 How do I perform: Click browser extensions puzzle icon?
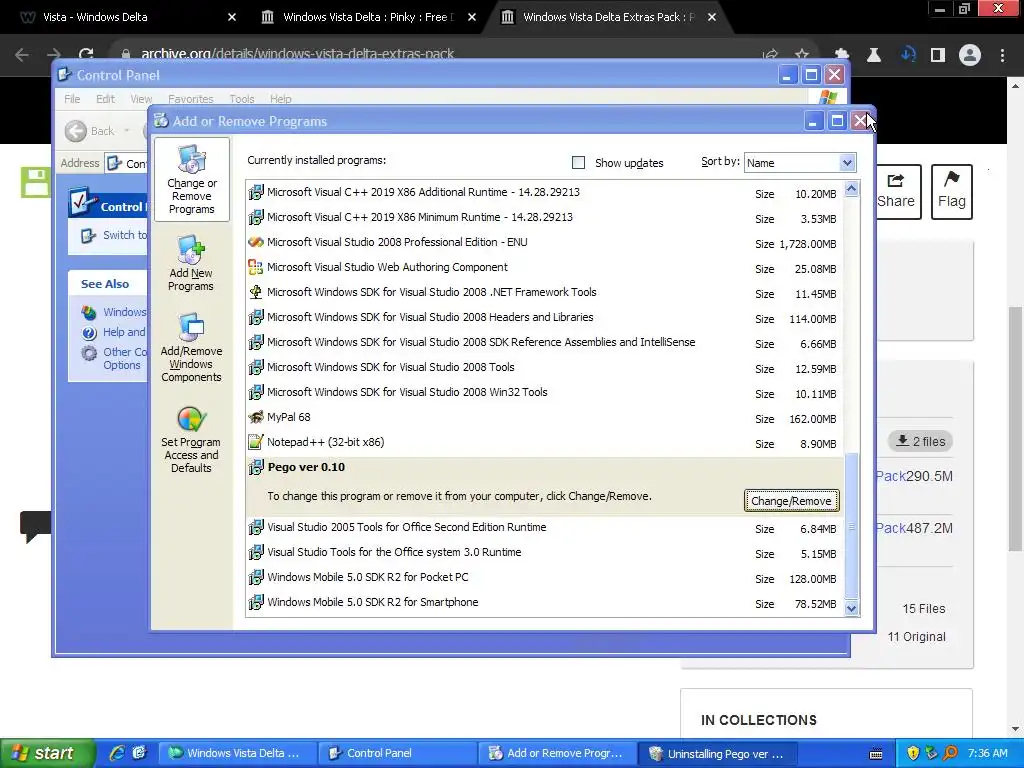tap(842, 55)
